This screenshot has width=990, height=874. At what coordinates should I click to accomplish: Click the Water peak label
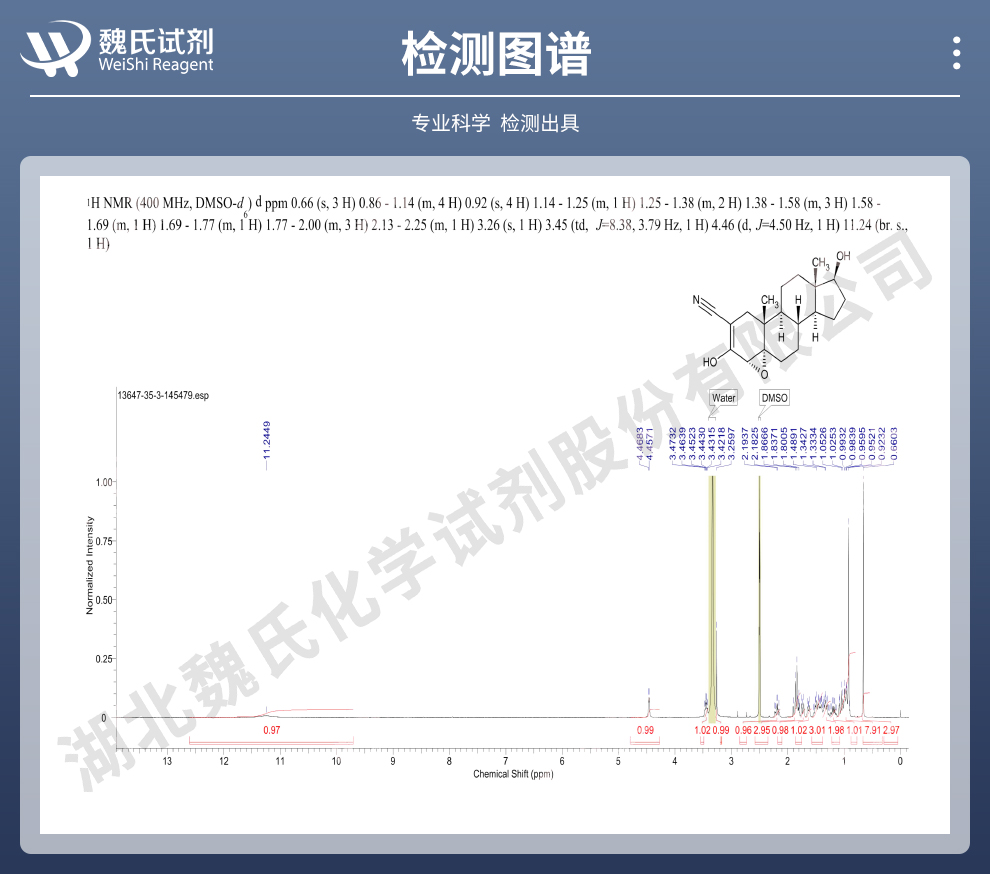723,398
